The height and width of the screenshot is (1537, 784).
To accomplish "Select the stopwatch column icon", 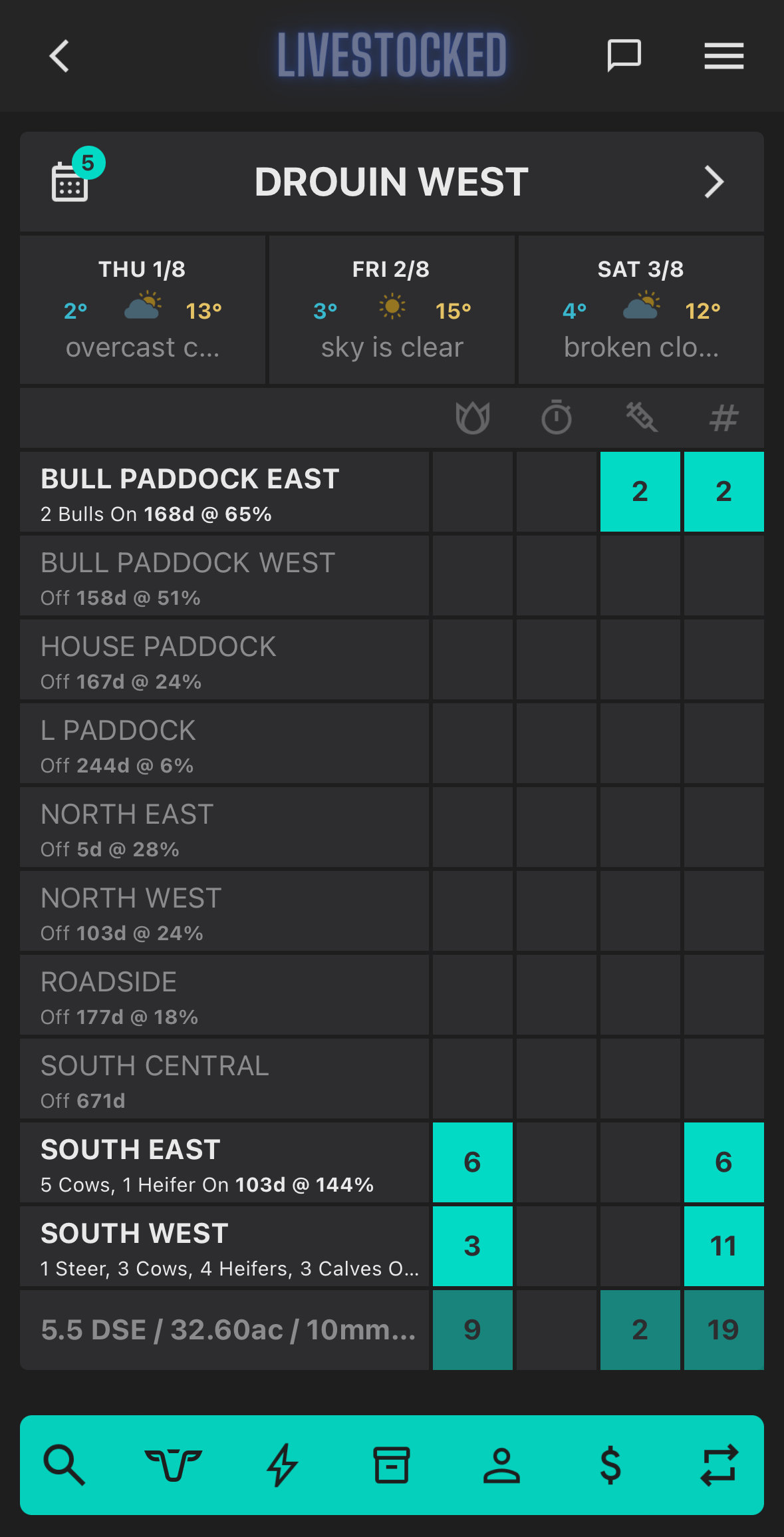I will click(x=557, y=417).
